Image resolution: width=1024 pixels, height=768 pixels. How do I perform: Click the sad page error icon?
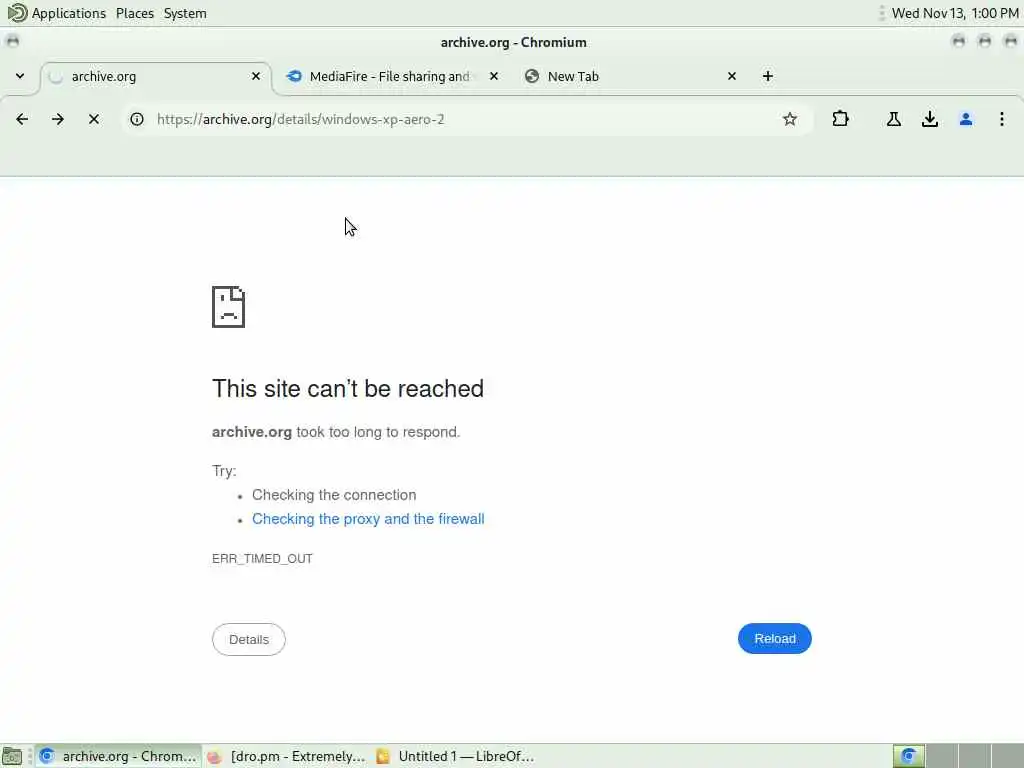coord(229,307)
